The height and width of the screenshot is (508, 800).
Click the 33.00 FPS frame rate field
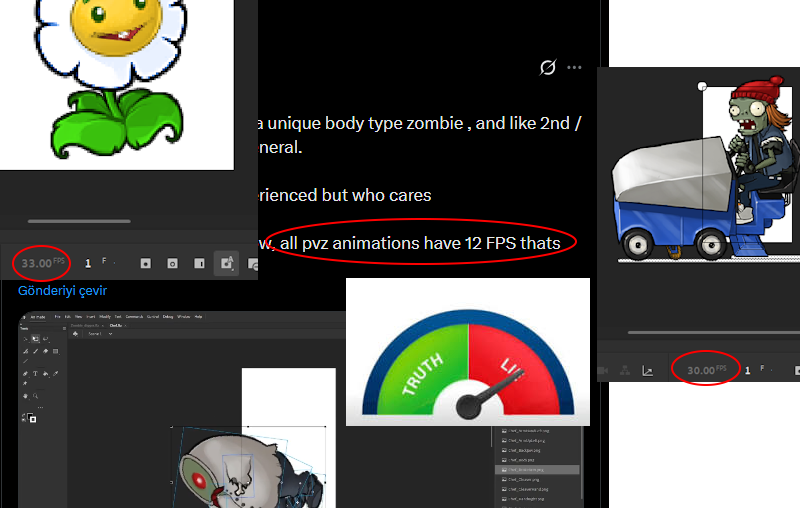tap(43, 263)
